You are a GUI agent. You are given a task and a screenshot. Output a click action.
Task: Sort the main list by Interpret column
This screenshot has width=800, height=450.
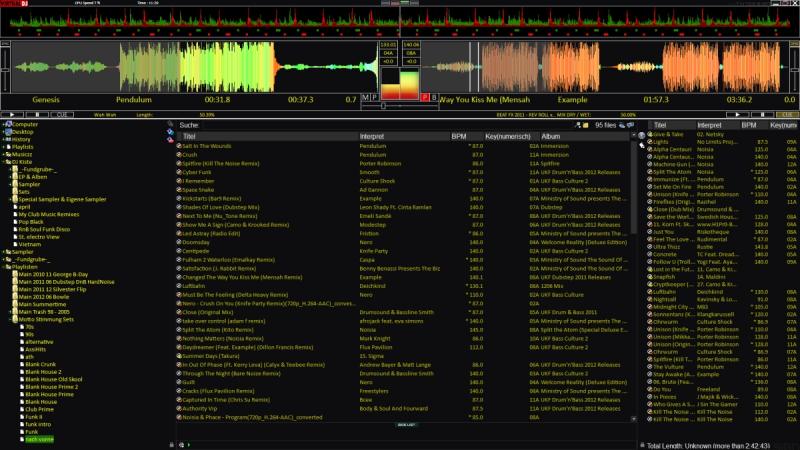403,136
